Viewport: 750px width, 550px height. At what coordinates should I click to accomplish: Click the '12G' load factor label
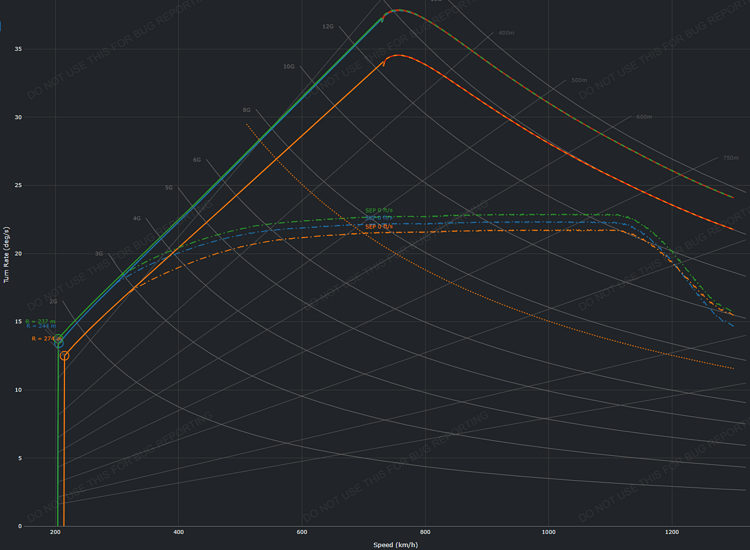[x=328, y=26]
